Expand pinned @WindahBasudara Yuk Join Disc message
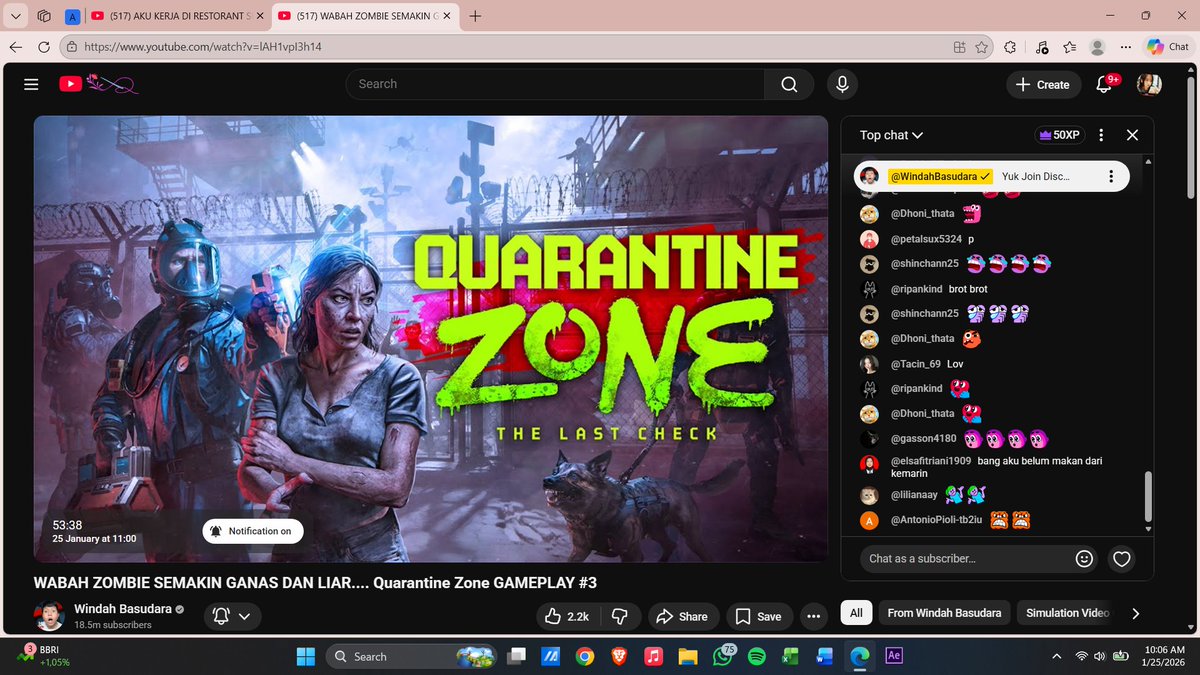 992,176
